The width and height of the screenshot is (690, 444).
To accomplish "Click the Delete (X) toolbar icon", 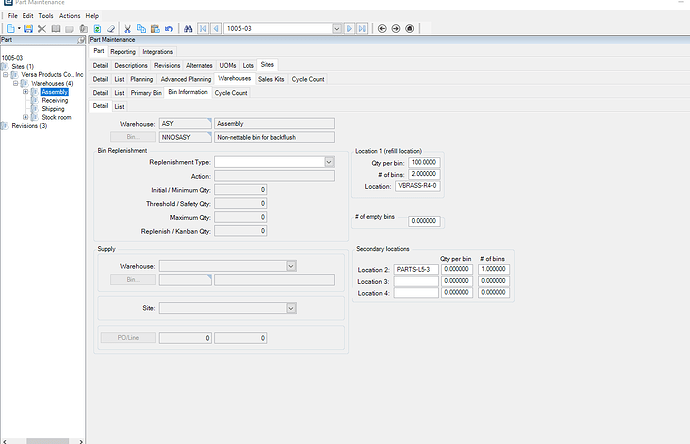I will (42, 29).
